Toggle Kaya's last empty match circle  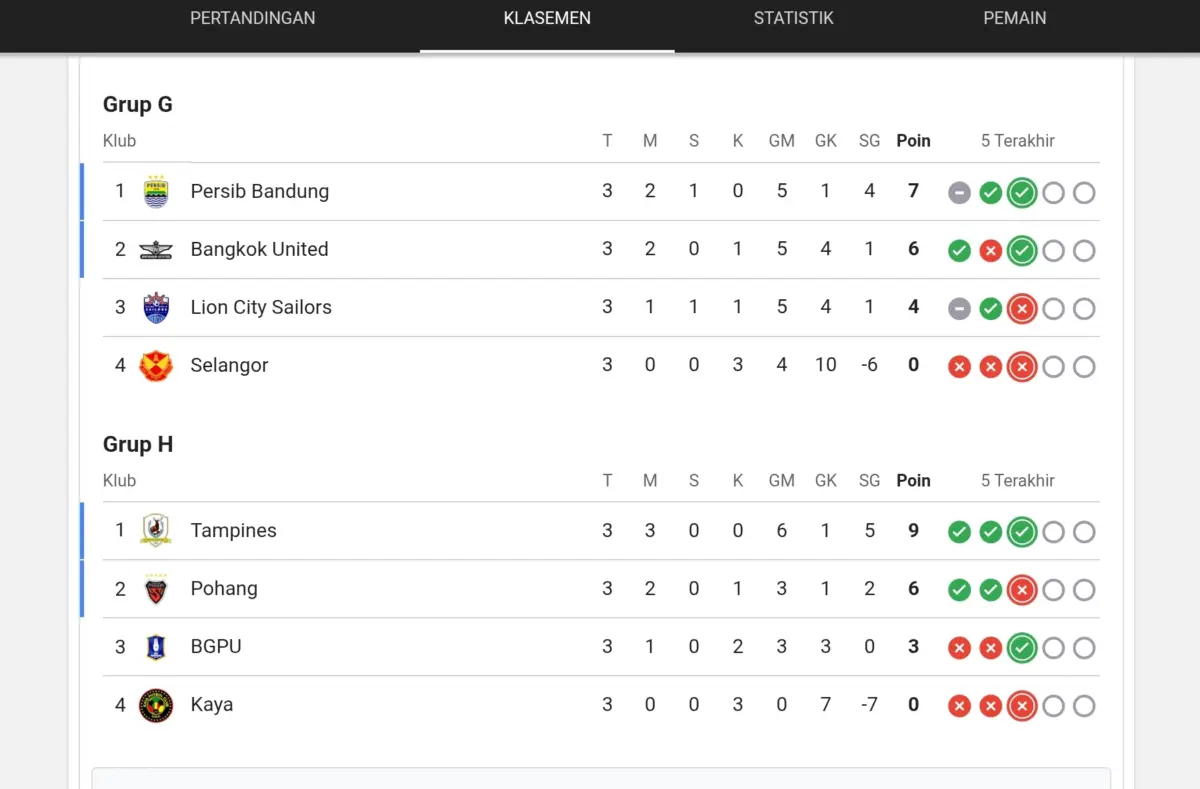click(1084, 705)
